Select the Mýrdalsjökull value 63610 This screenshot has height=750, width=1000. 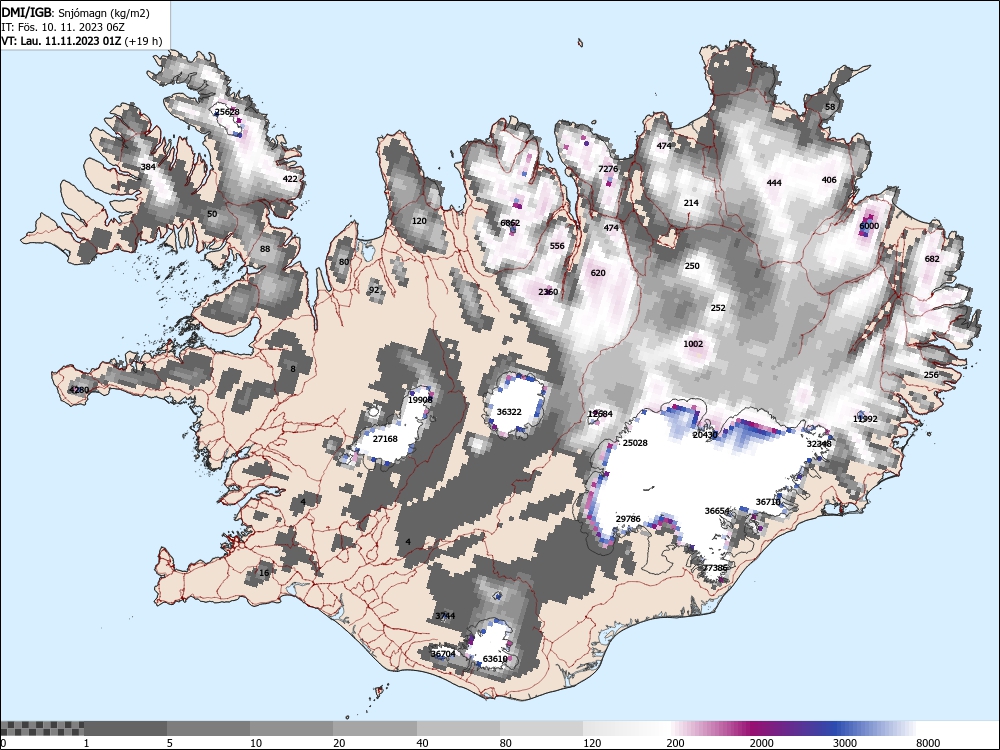pos(495,659)
